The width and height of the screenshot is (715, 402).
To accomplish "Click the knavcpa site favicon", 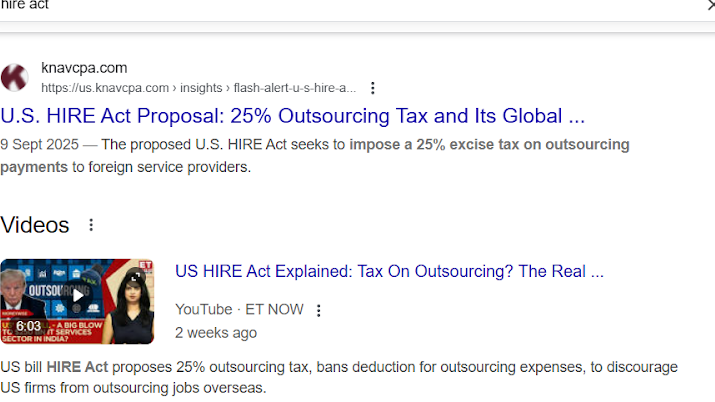I will (x=15, y=77).
